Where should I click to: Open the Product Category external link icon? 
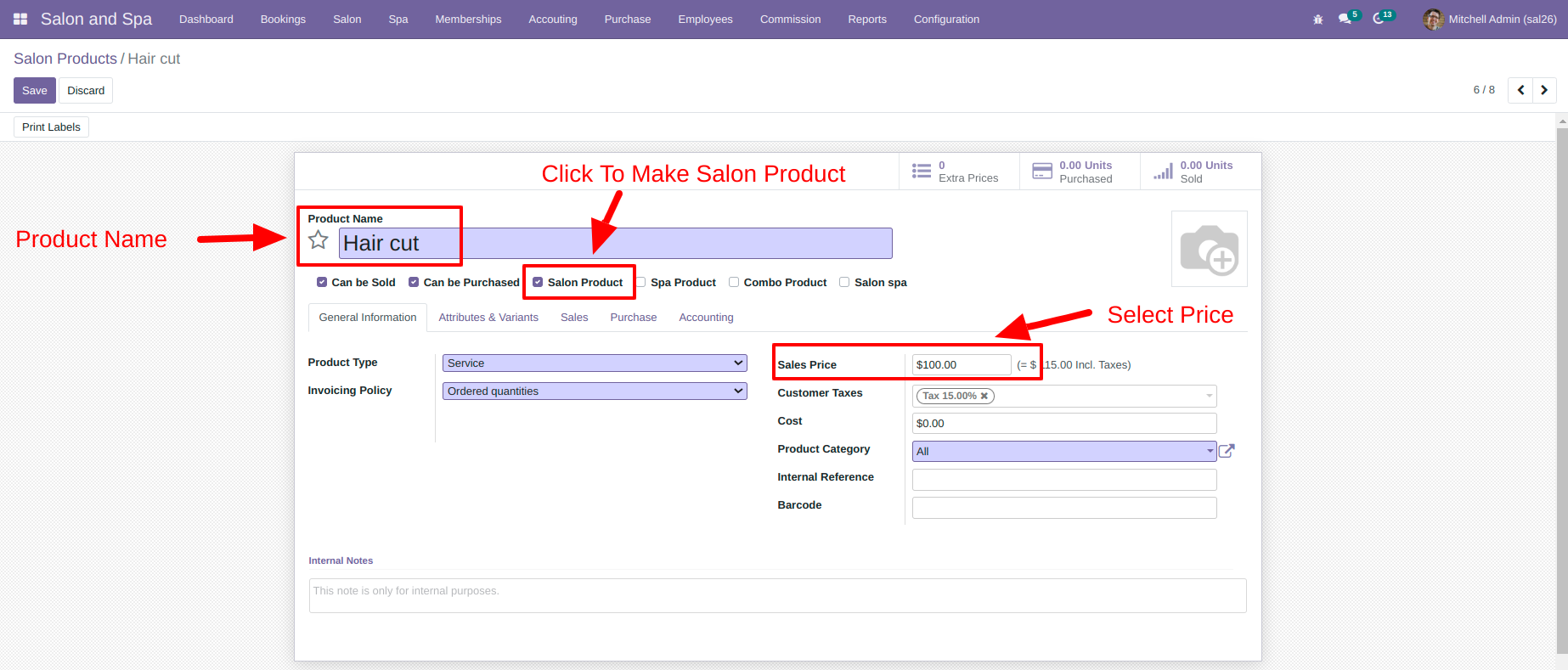coord(1227,451)
